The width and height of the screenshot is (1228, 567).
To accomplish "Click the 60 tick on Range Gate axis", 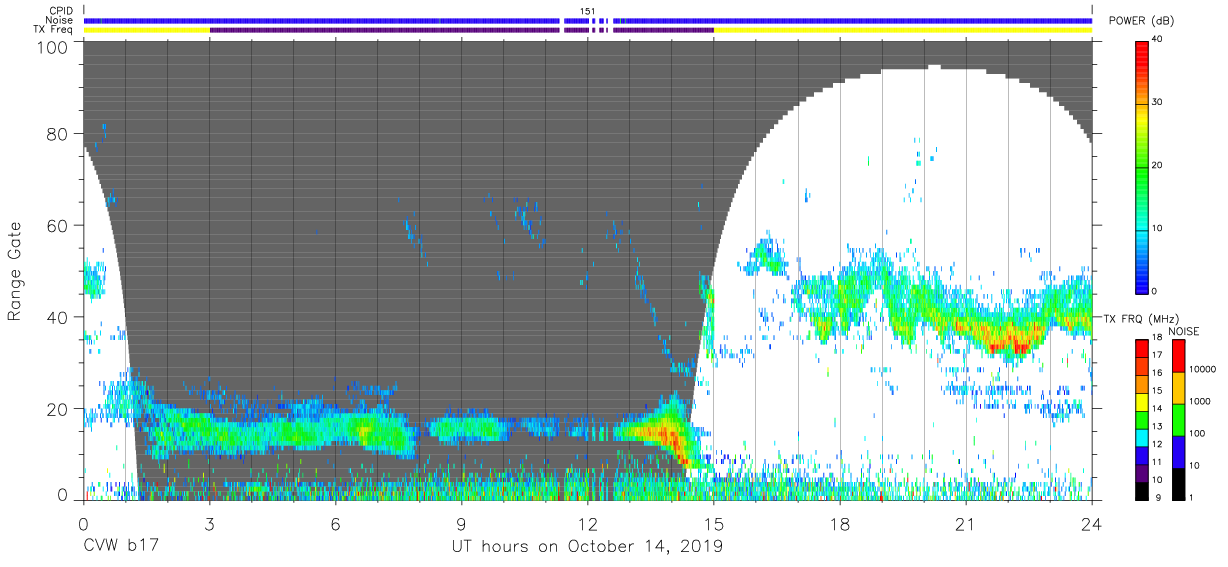I will (58, 225).
